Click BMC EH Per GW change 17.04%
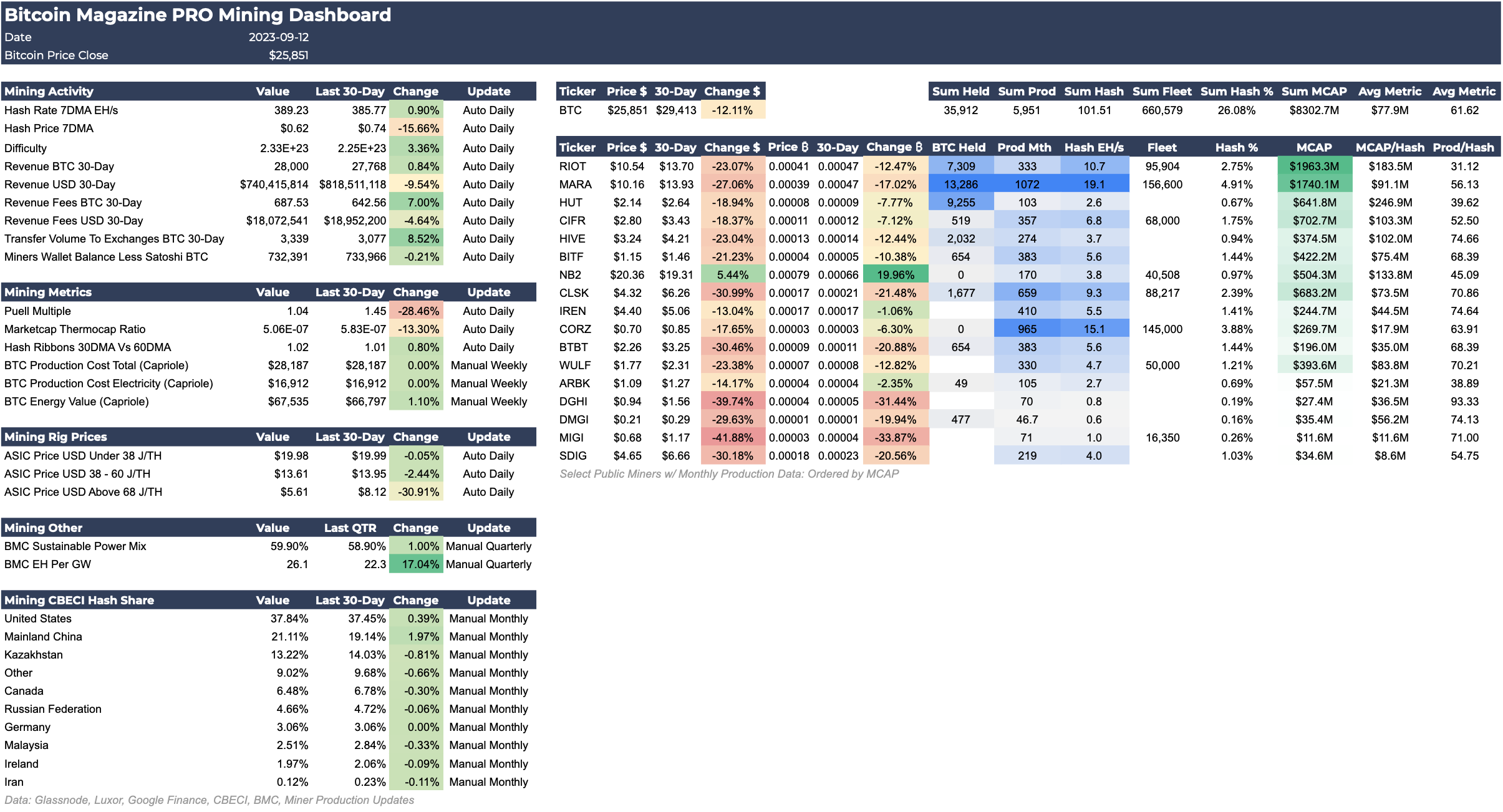Image resolution: width=1503 pixels, height=812 pixels. [x=416, y=564]
